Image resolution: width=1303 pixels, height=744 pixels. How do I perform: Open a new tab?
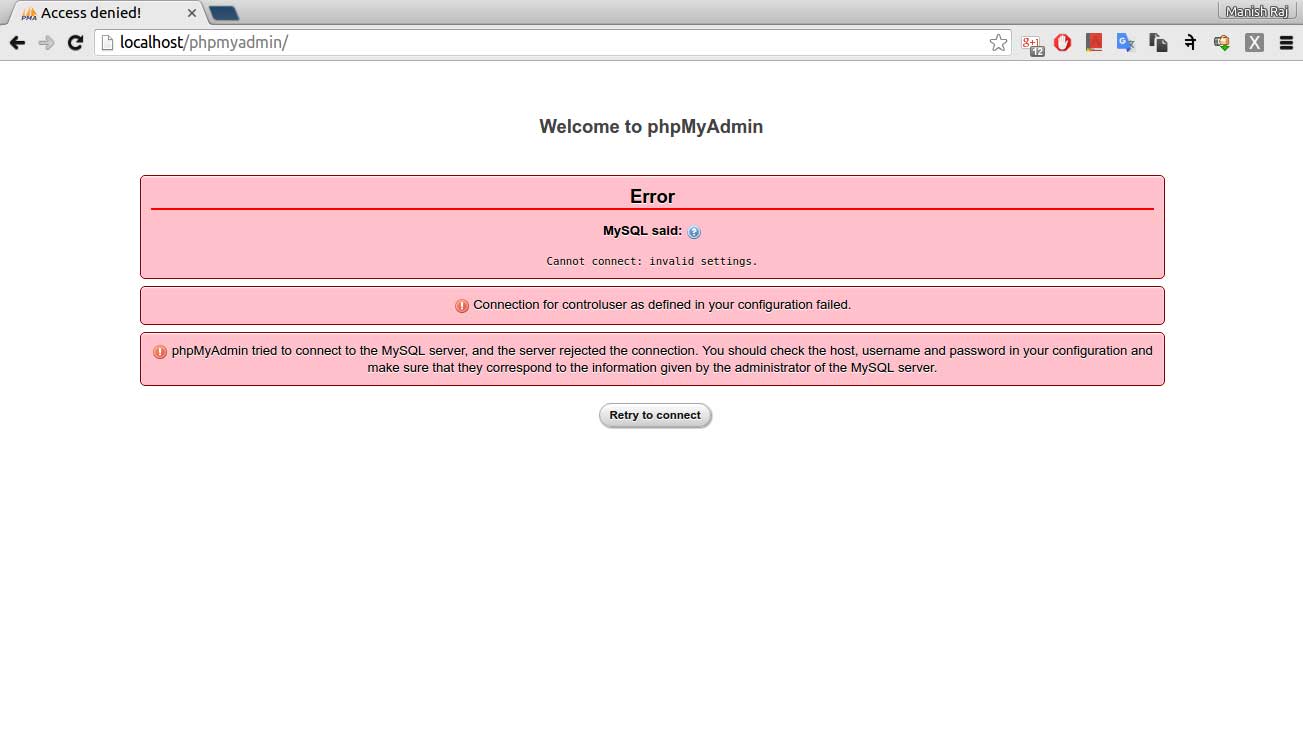(224, 13)
